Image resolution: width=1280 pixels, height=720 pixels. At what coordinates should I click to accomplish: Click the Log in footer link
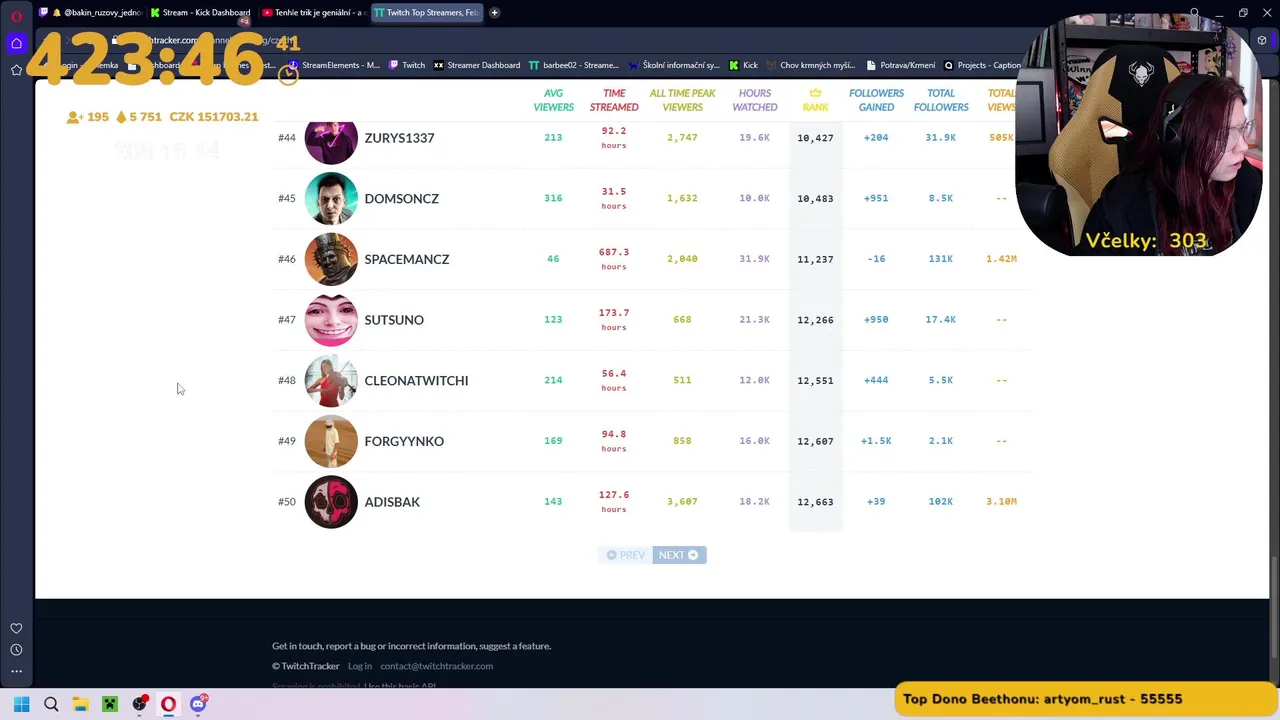click(360, 666)
